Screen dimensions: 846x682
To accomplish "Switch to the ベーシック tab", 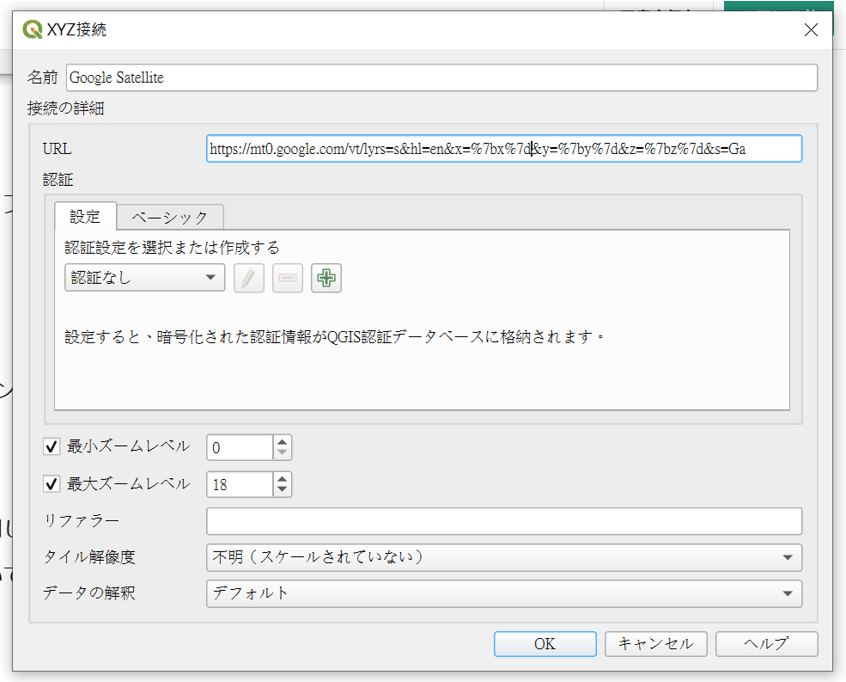I will 170,218.
